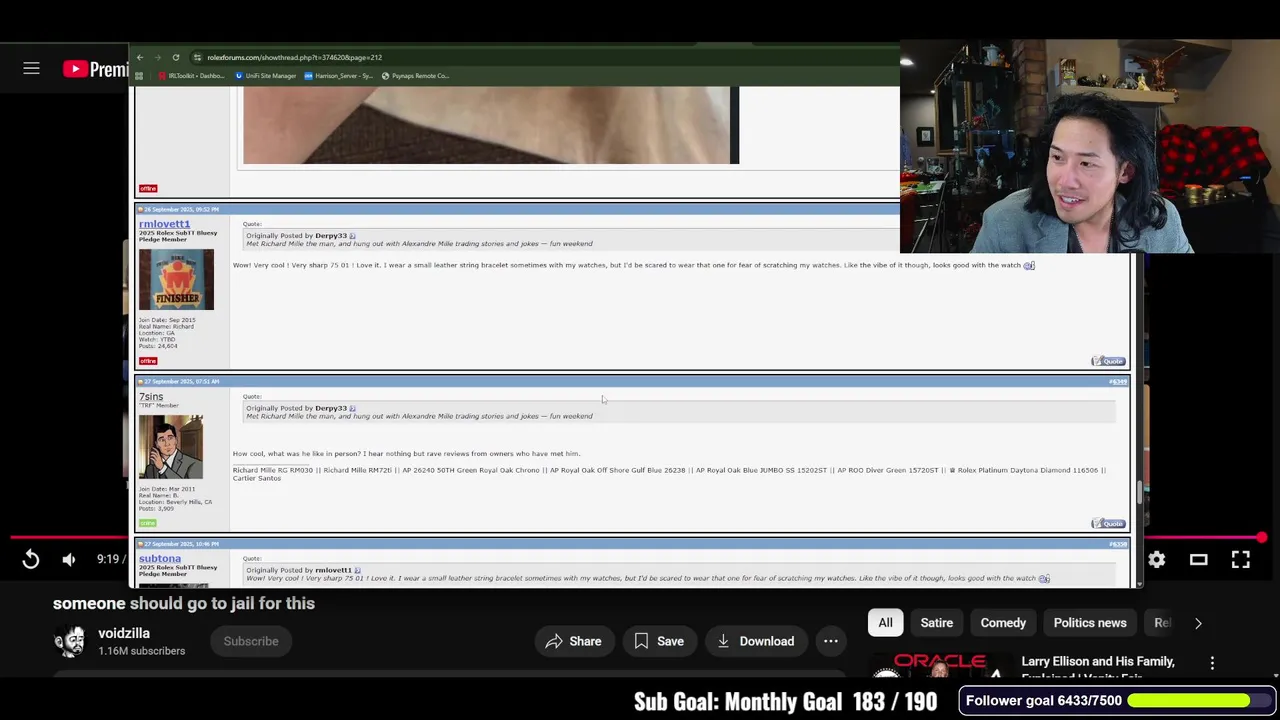Image resolution: width=1280 pixels, height=720 pixels.
Task: Click the 9:19 video time display
Action: [108, 559]
